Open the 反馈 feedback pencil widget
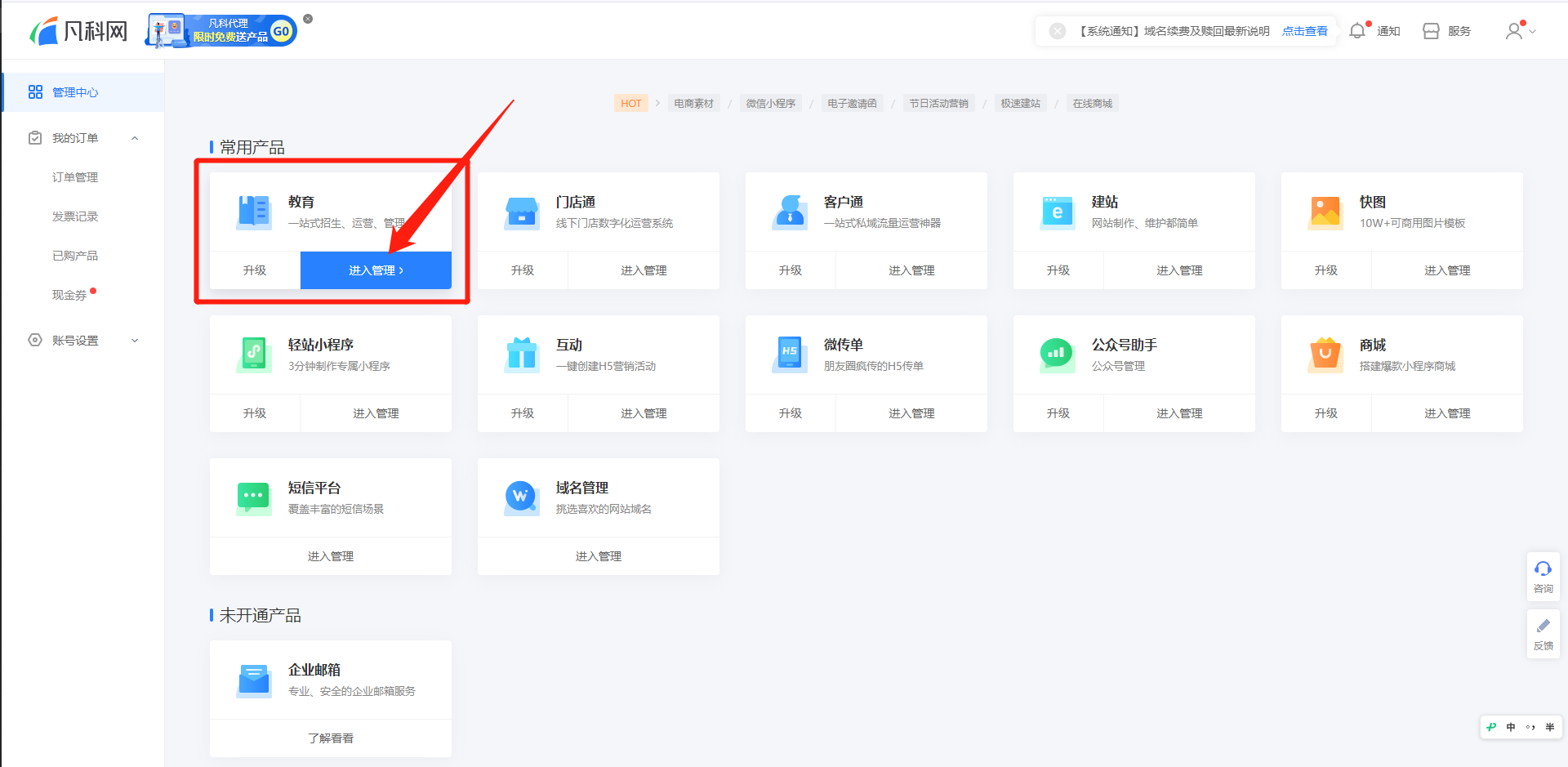The image size is (1568, 767). (x=1543, y=634)
